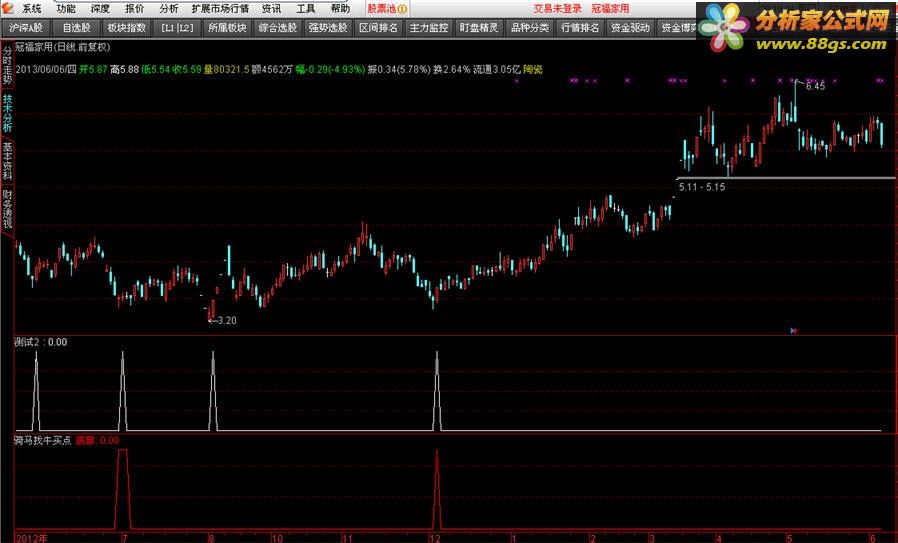Open the 股票池 tab
The height and width of the screenshot is (543, 898).
point(387,9)
